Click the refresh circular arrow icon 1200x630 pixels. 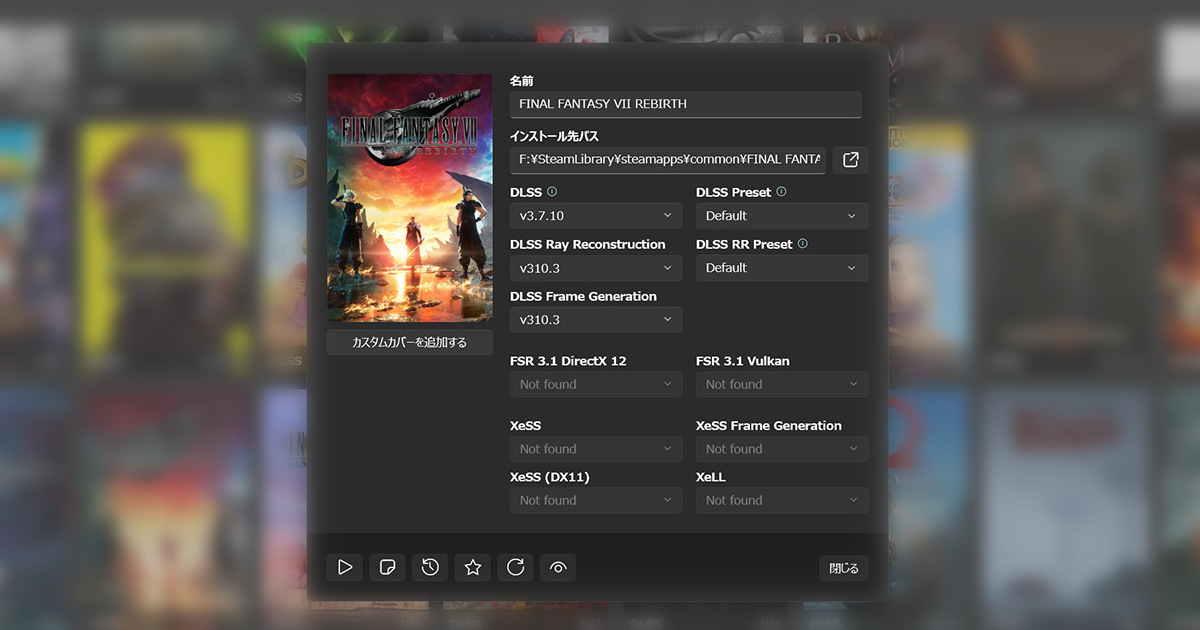click(x=516, y=568)
